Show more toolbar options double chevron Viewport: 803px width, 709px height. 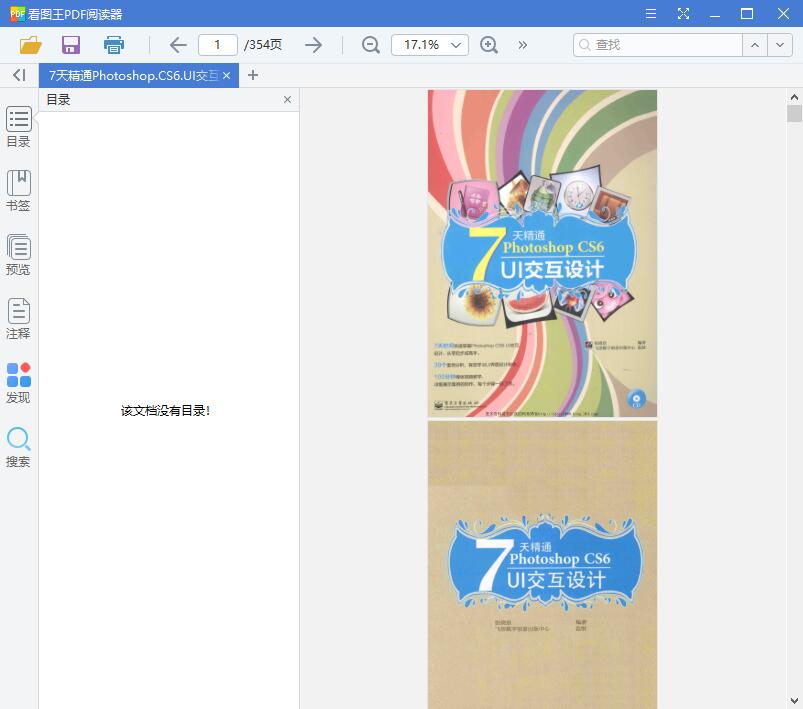(522, 45)
